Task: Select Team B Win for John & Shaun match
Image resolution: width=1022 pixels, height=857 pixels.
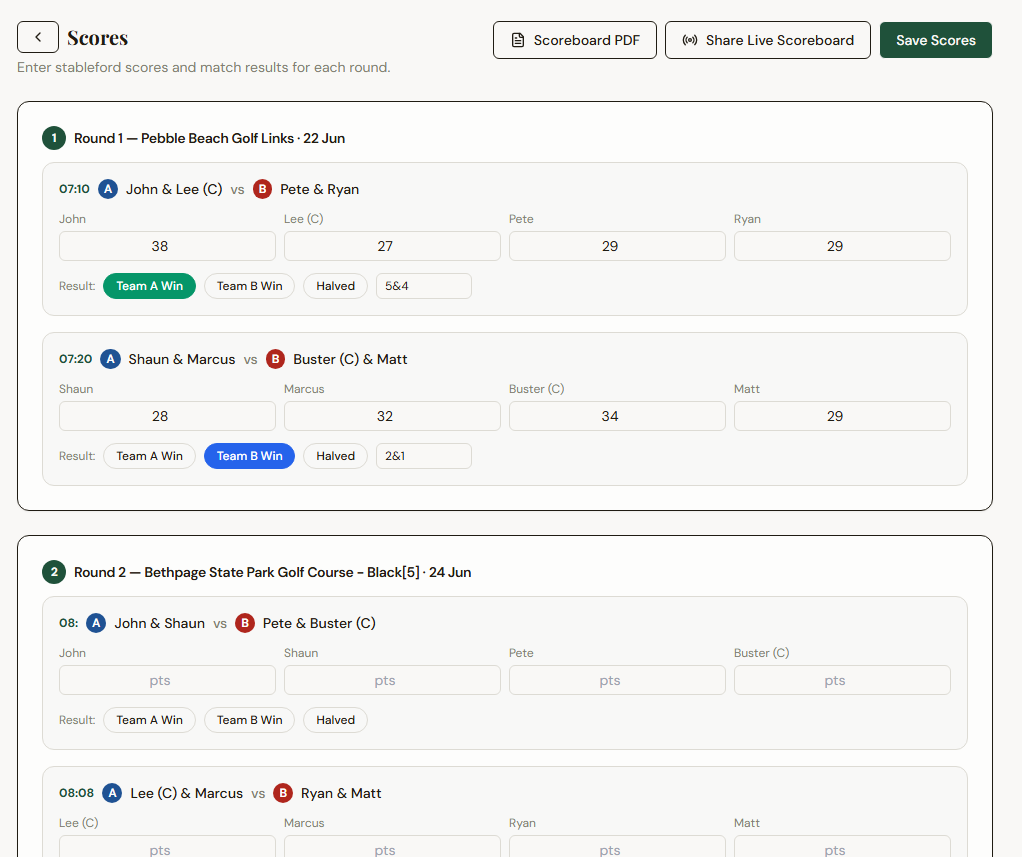Action: pyautogui.click(x=250, y=720)
